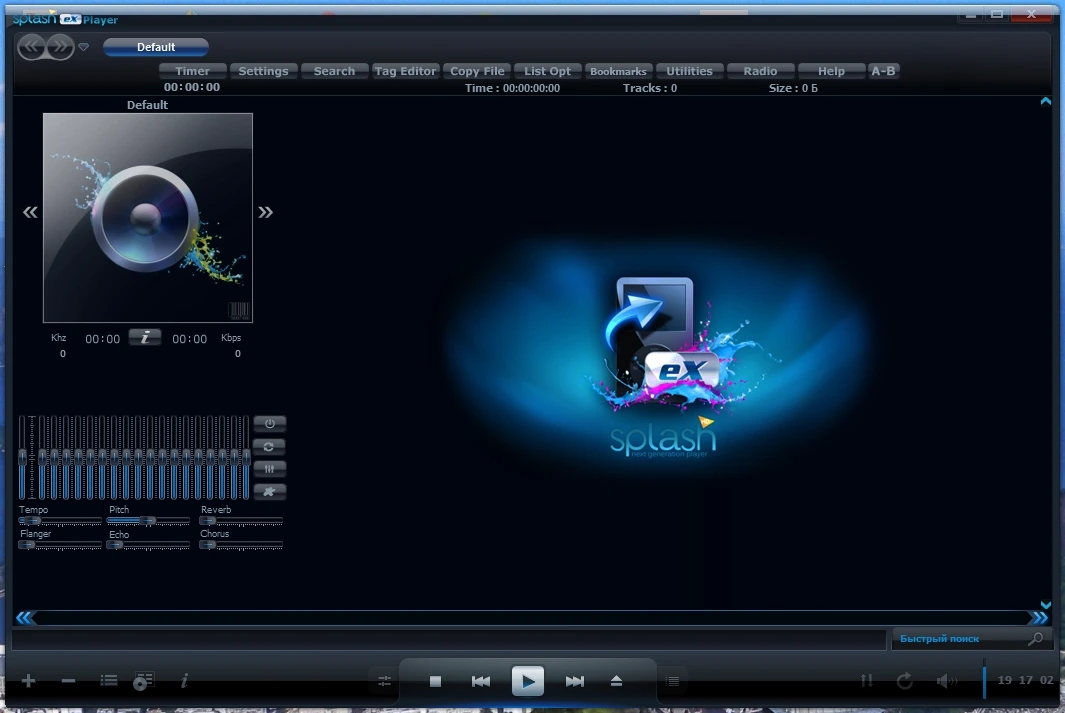The width and height of the screenshot is (1065, 713).
Task: Open the List Opt menu
Action: 547,71
